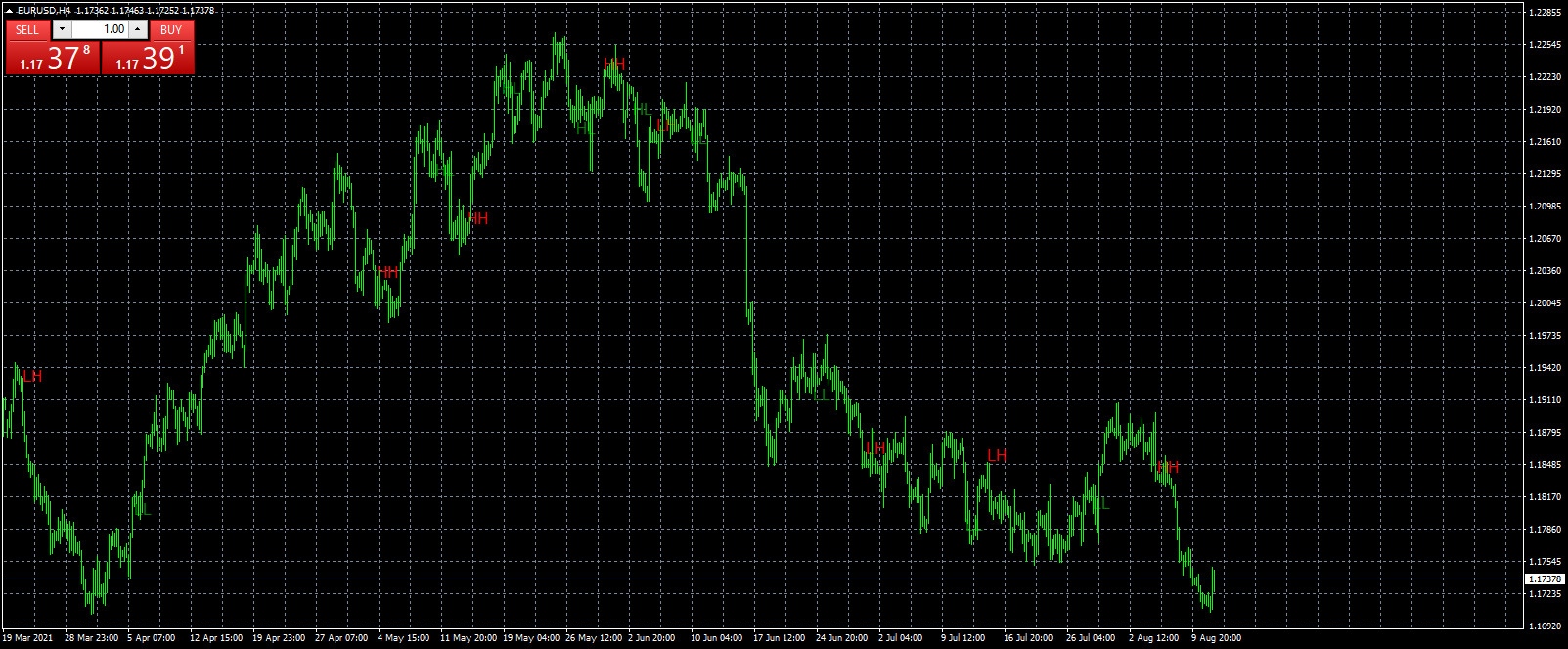Click the 19 Apr 23:00 time label

[279, 638]
